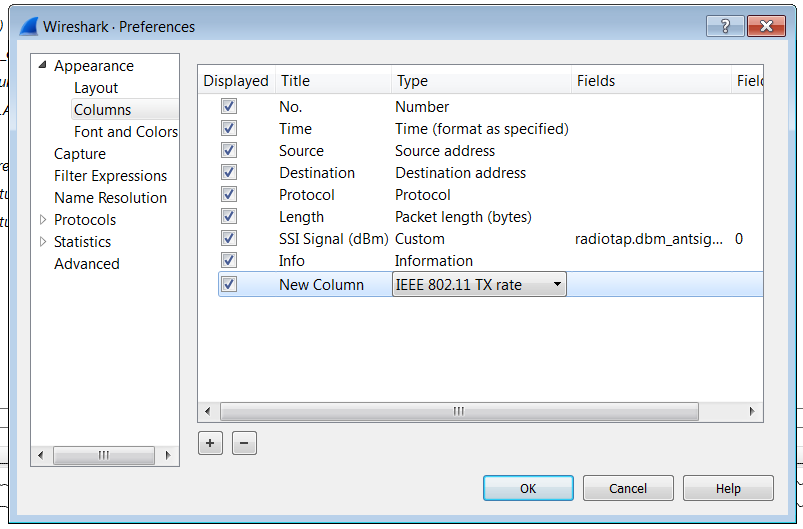Image resolution: width=803 pixels, height=529 pixels.
Task: Click the Wireshark fin icon in title bar
Action: 29,26
